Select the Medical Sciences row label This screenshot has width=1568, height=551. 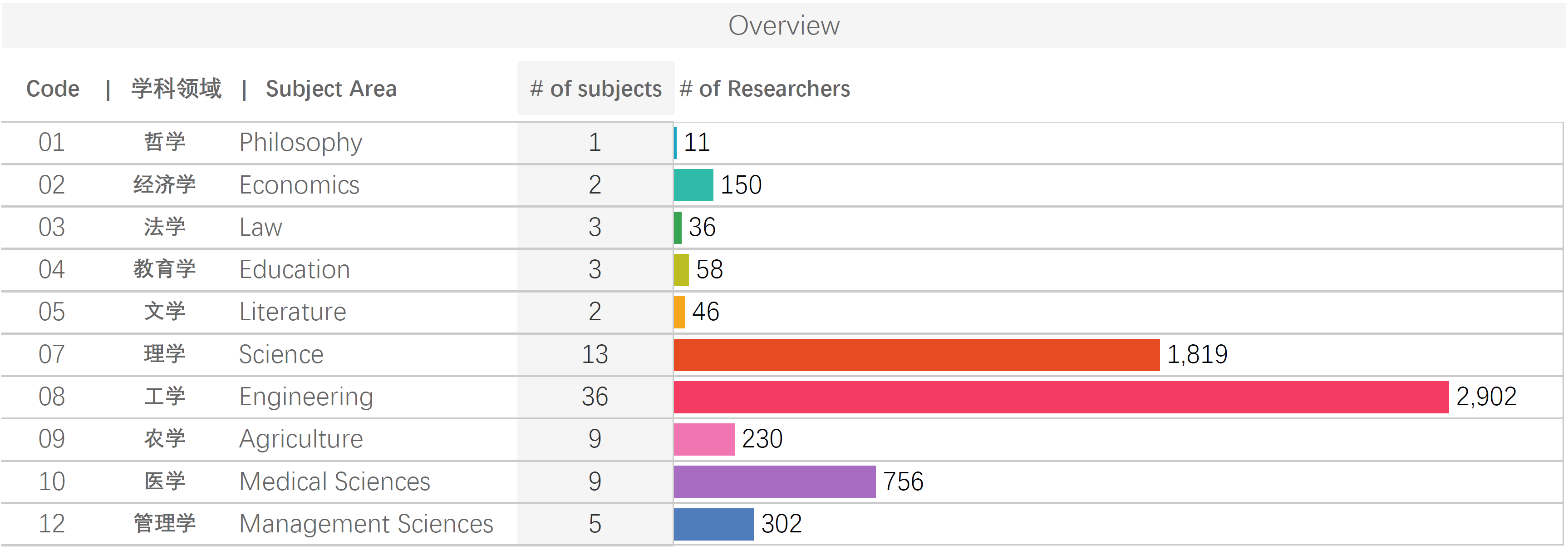pyautogui.click(x=335, y=482)
